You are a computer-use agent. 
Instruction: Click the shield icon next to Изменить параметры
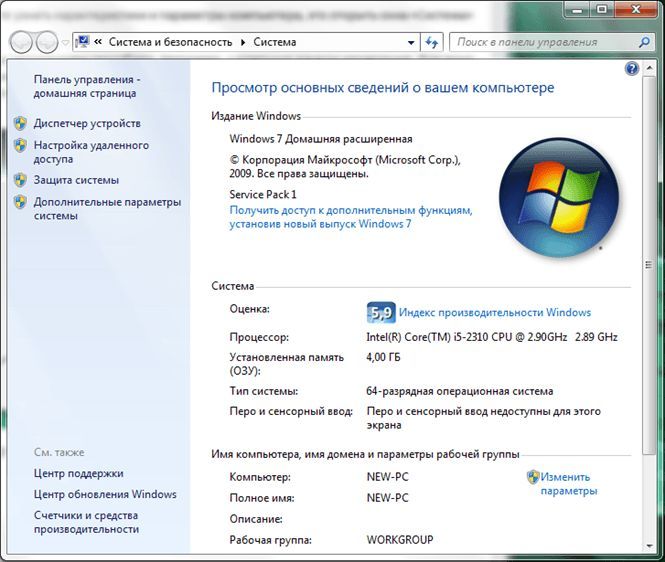coord(533,477)
